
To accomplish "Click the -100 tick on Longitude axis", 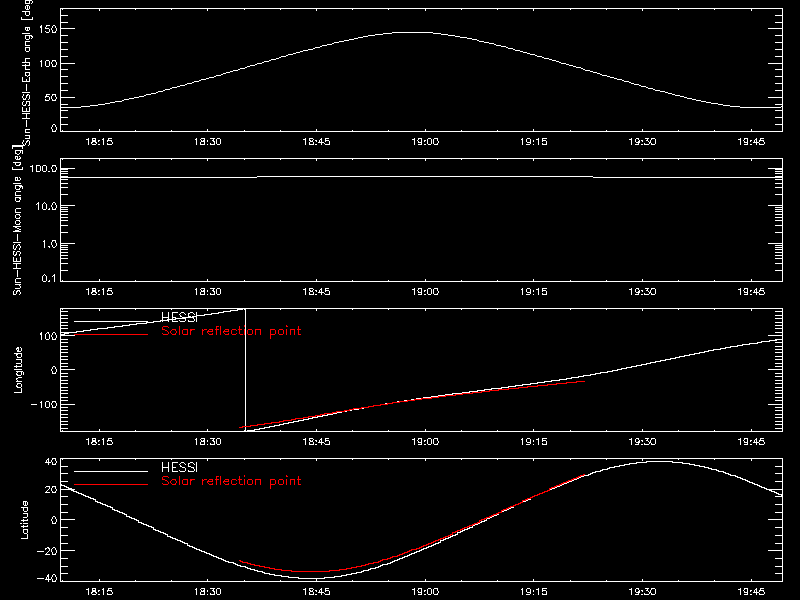I will pos(44,405).
